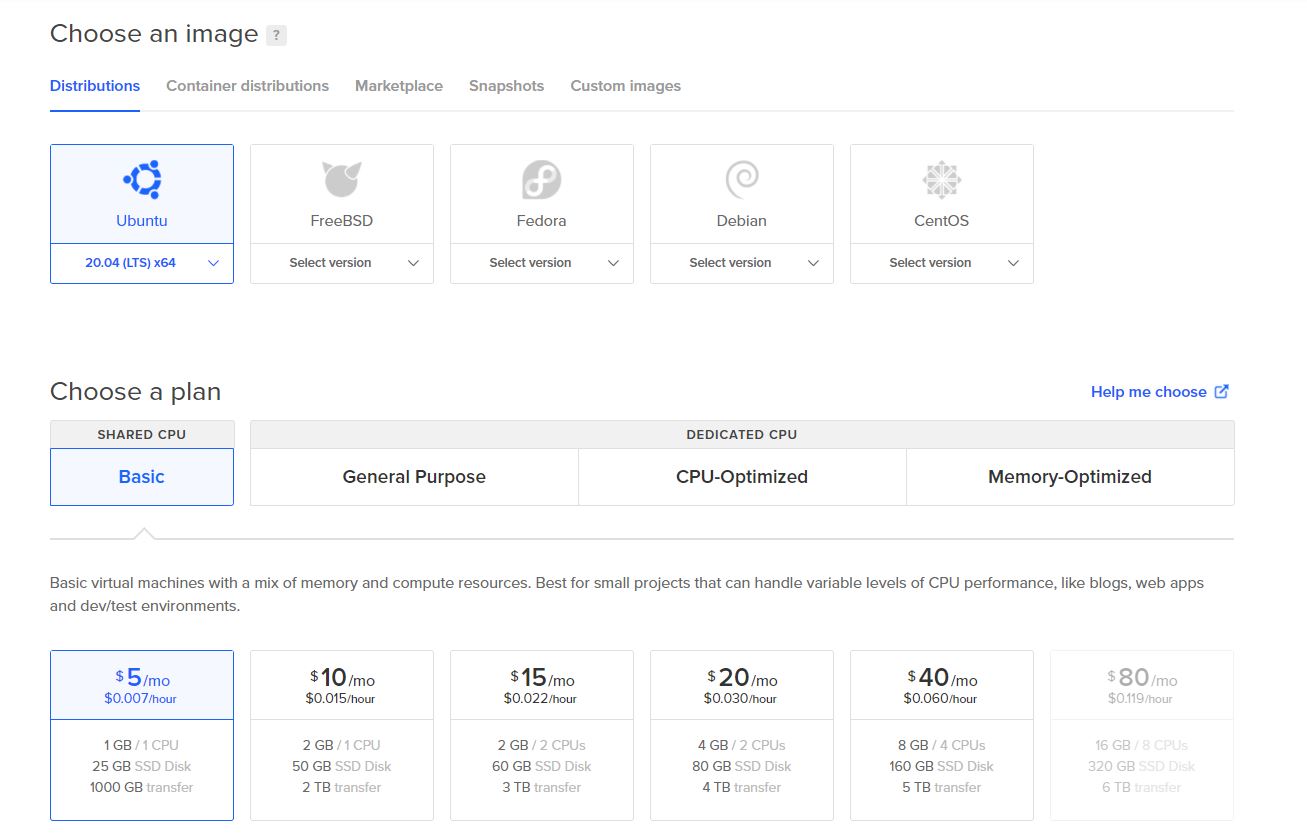Image resolution: width=1307 pixels, height=839 pixels.
Task: Select the FreeBSD logo icon
Action: tap(341, 180)
